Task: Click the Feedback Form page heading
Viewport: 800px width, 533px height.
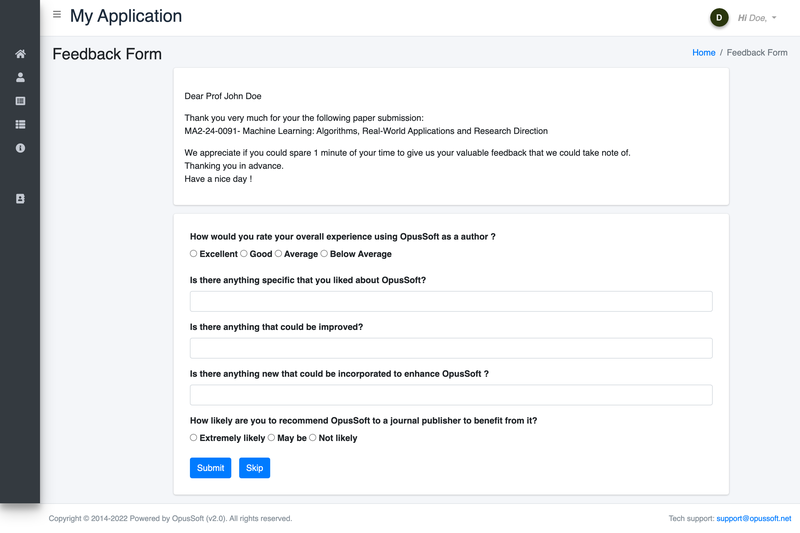Action: (107, 54)
